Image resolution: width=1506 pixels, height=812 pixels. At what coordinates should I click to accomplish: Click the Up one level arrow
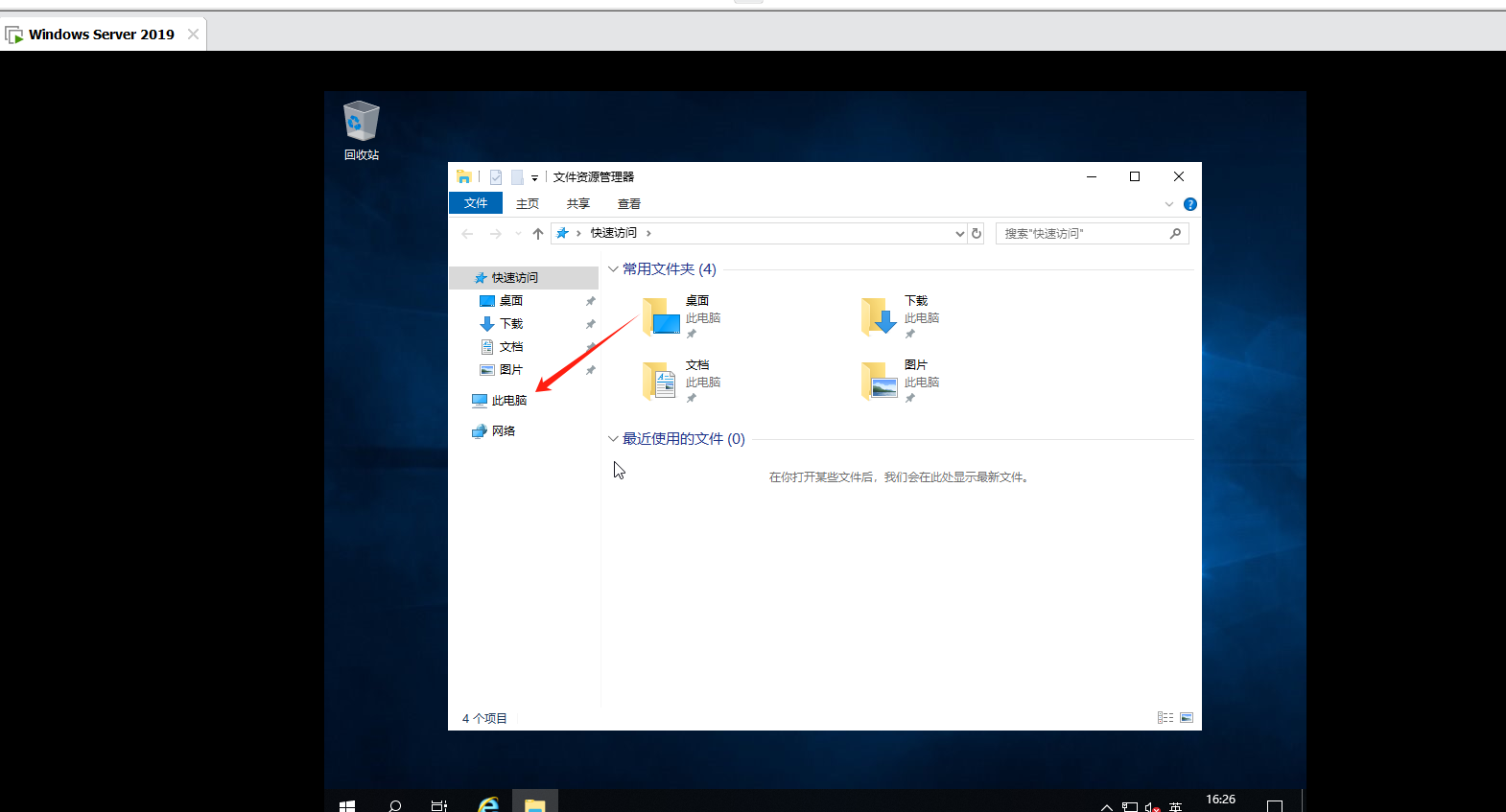tap(538, 234)
